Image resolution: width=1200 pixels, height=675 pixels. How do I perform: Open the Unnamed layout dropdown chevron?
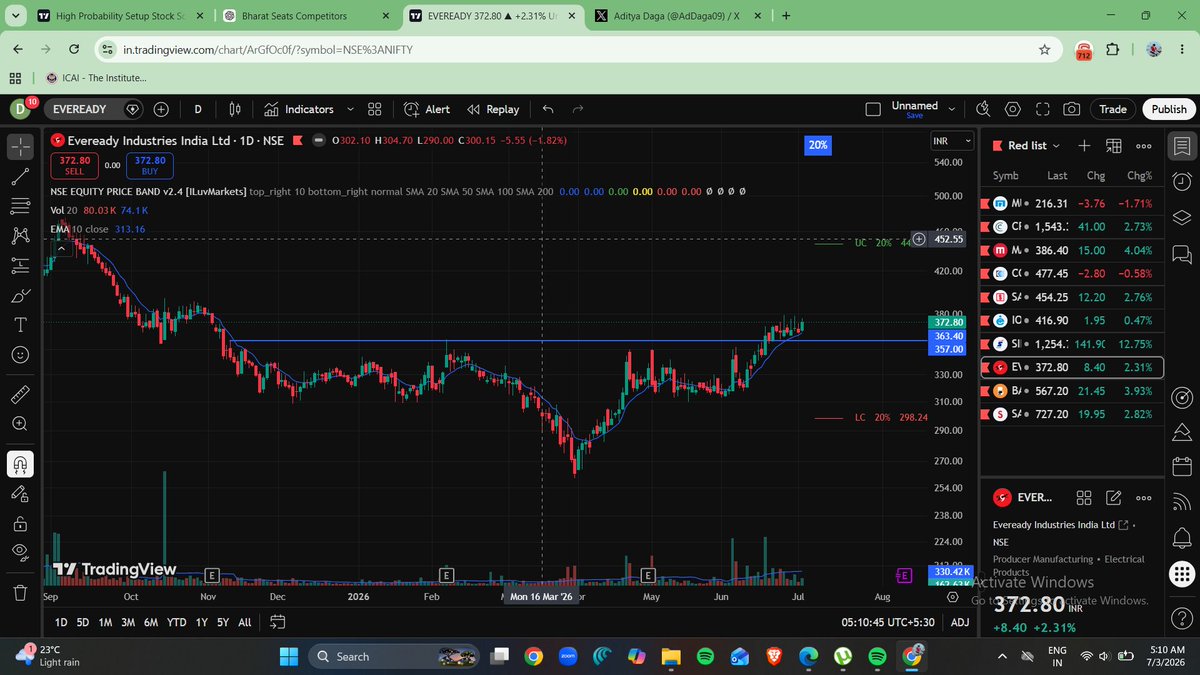tap(953, 108)
